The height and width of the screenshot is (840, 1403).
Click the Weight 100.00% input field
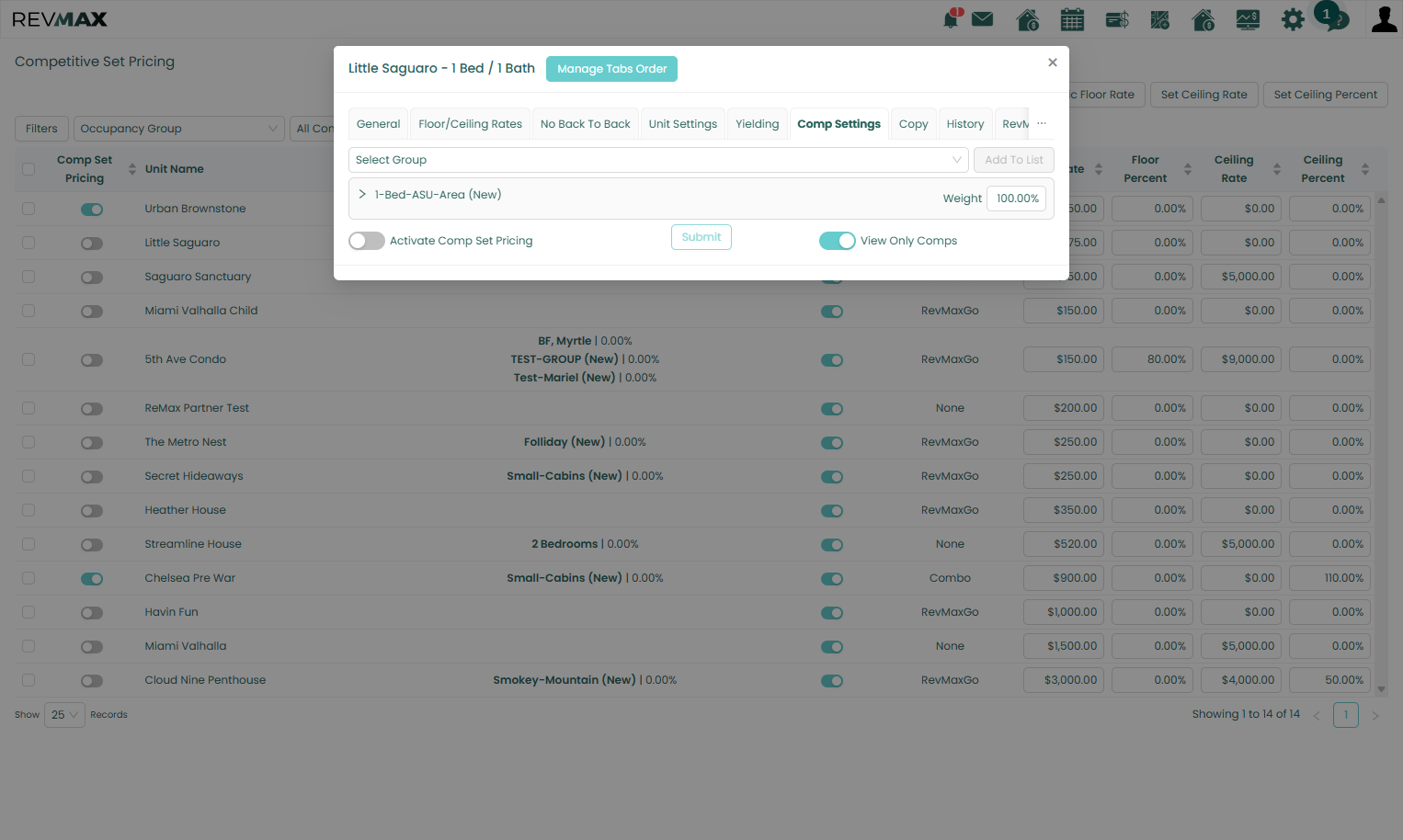click(x=1016, y=199)
